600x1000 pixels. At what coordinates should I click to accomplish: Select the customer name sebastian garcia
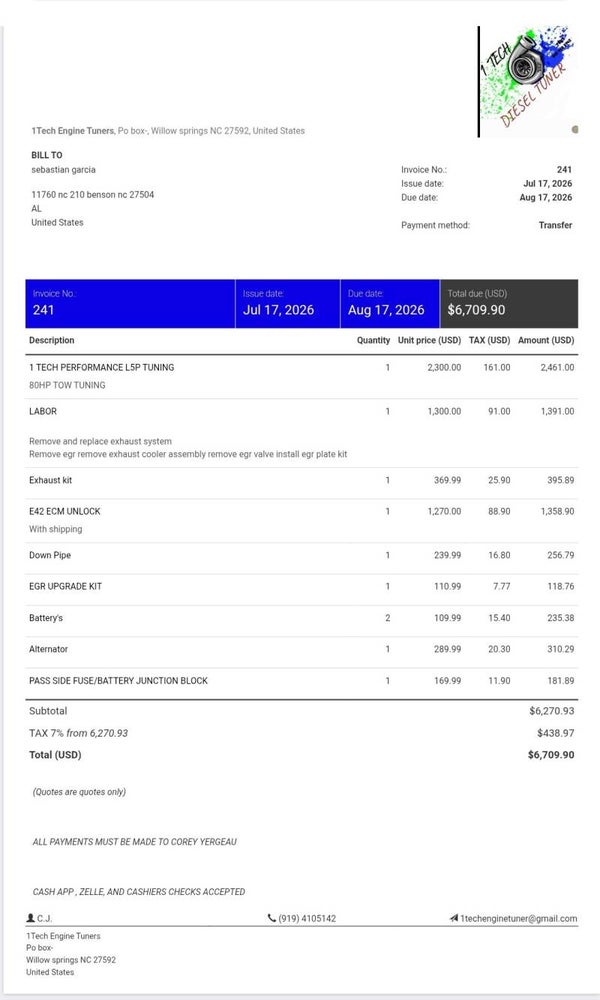click(x=63, y=170)
